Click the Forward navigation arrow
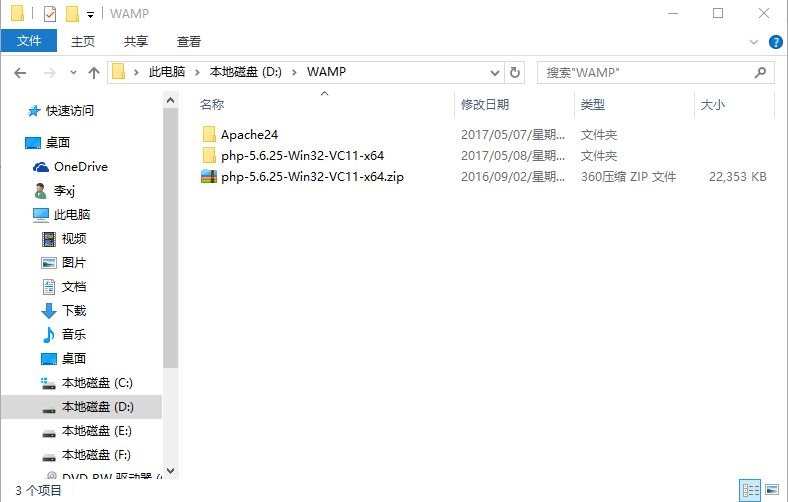The height and width of the screenshot is (502, 788). pos(50,73)
